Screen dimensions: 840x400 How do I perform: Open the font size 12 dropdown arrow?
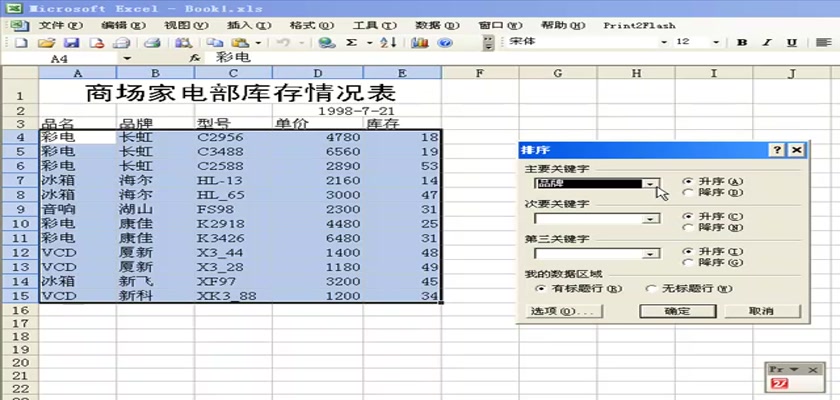[716, 43]
